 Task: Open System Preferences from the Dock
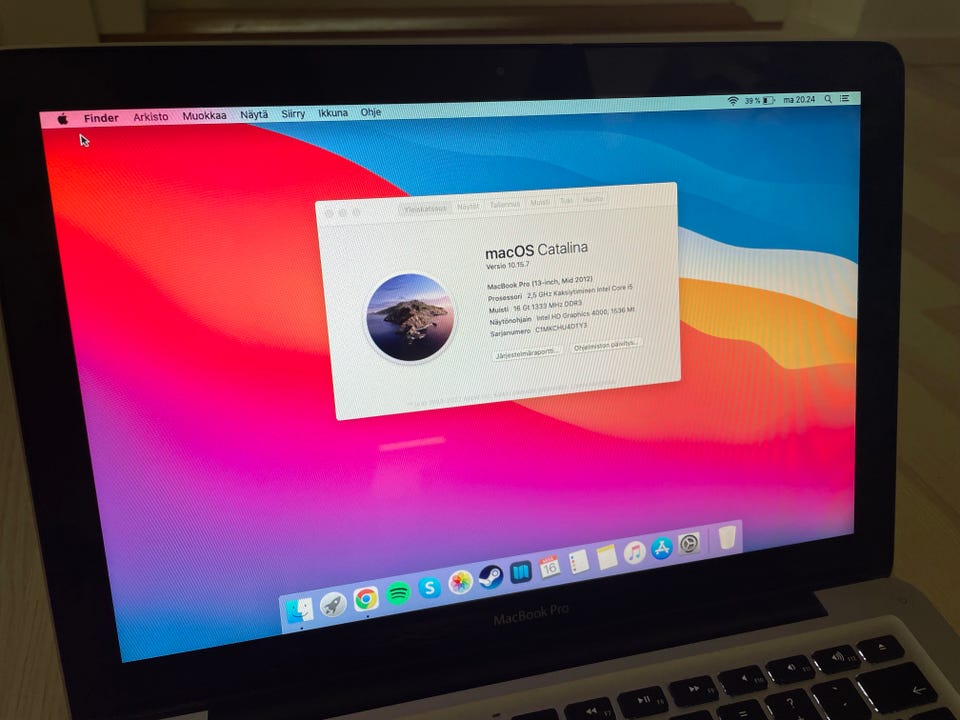click(x=689, y=544)
